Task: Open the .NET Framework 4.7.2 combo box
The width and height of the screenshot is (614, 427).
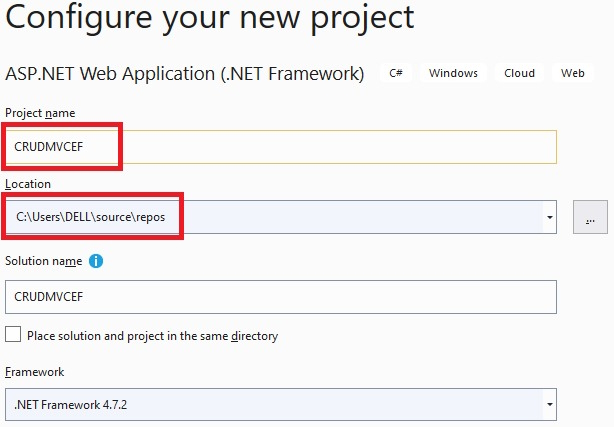Action: [281, 404]
